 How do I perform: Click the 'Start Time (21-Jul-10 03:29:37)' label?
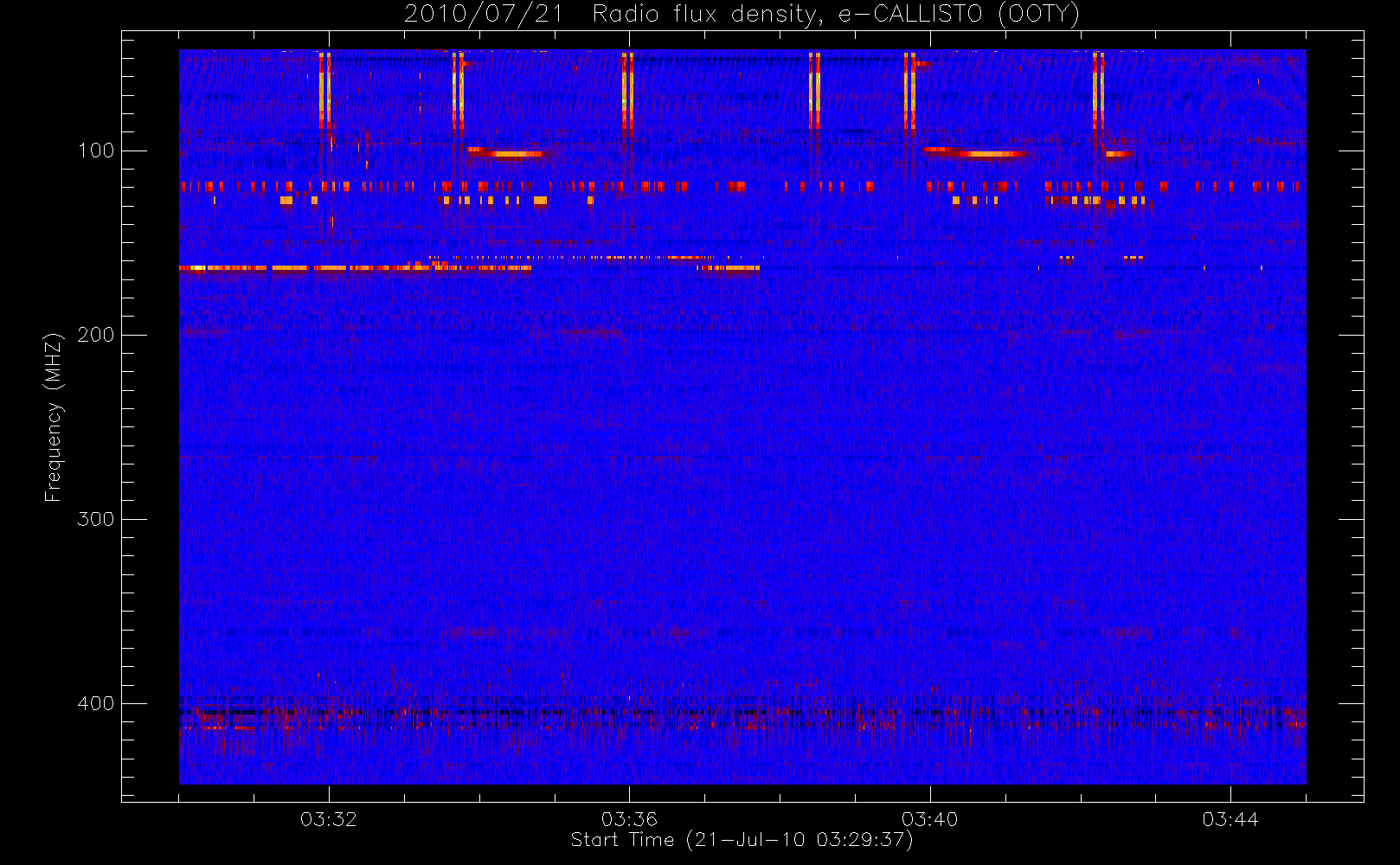(x=742, y=840)
